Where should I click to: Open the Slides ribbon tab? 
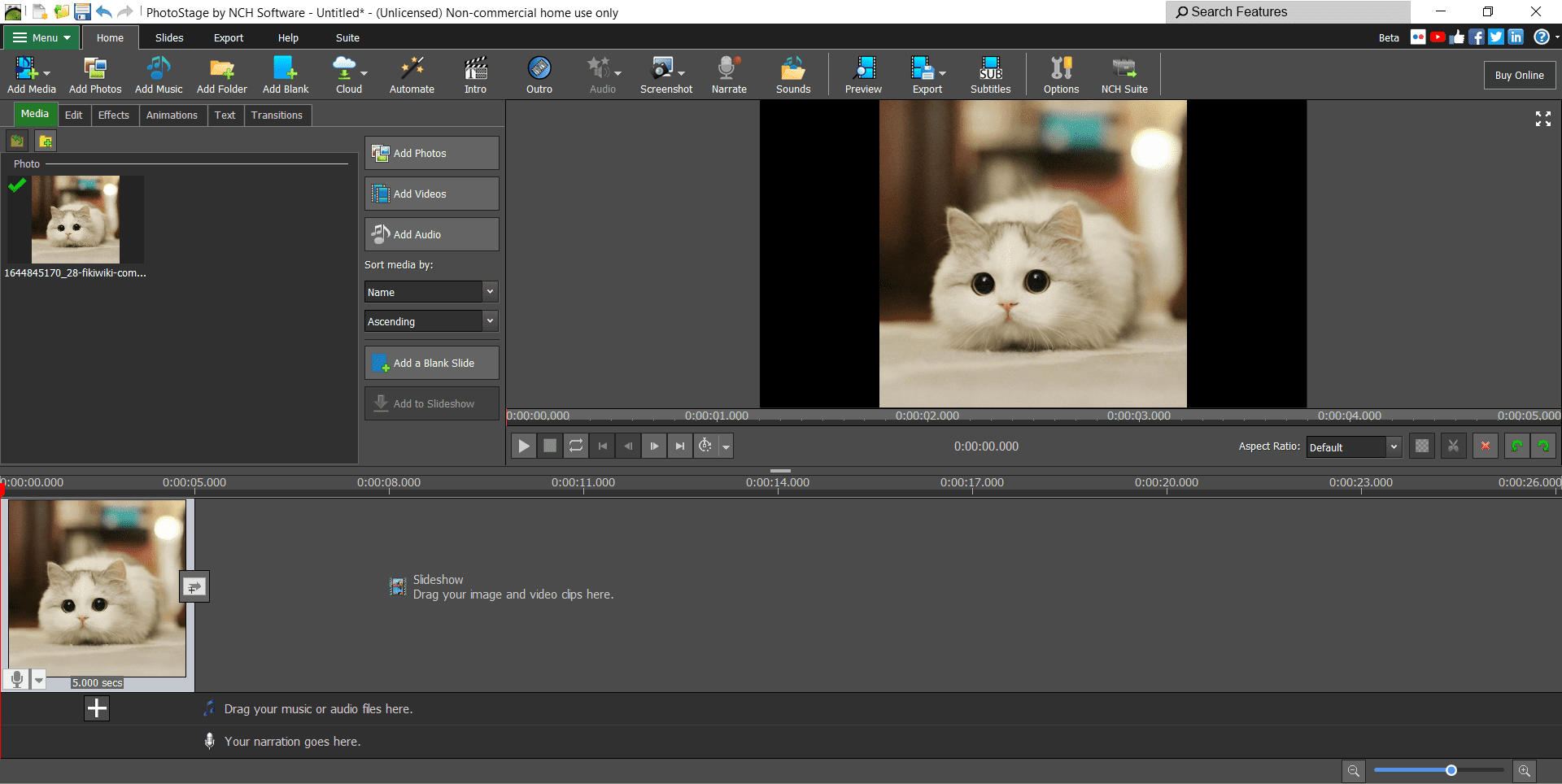(169, 38)
